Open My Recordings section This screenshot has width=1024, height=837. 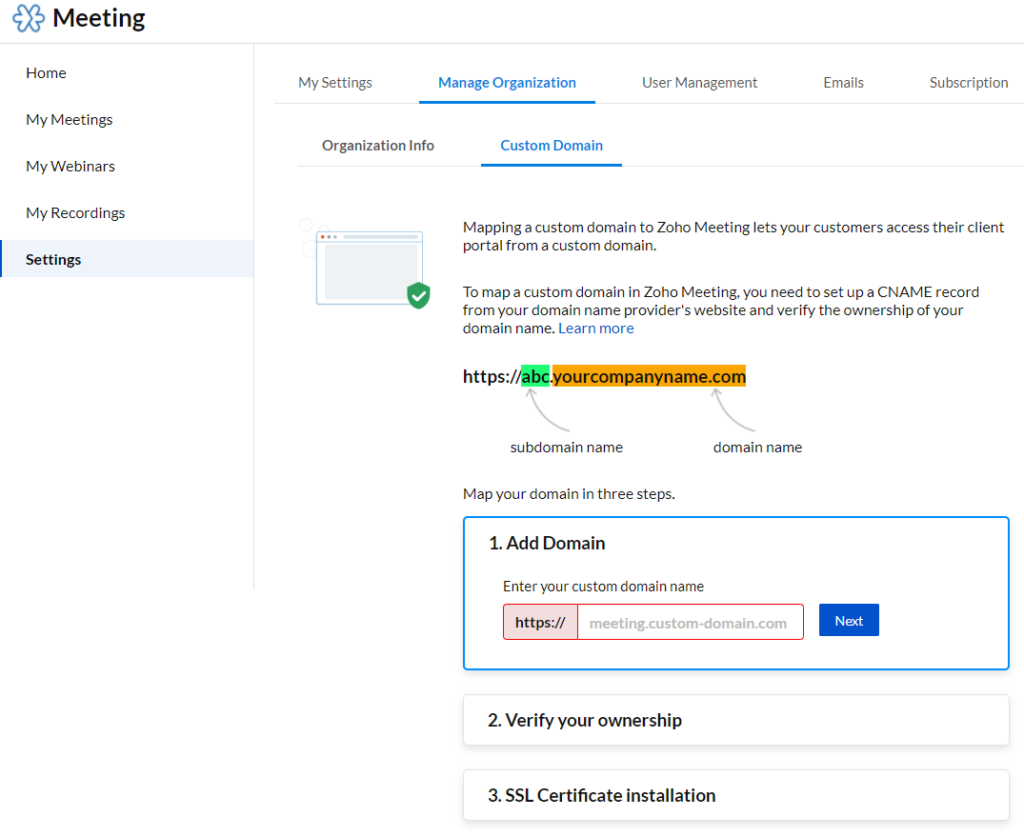(x=75, y=213)
